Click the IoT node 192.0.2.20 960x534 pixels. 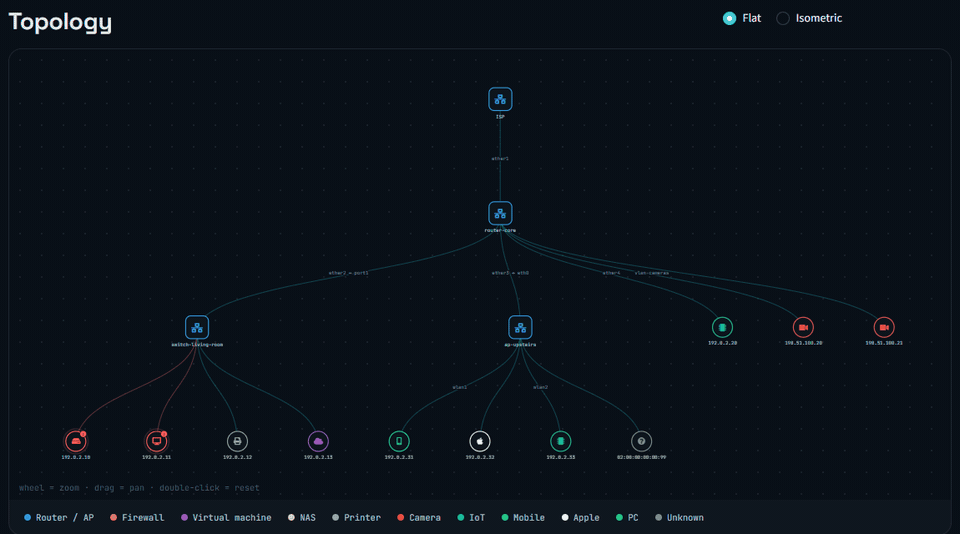pyautogui.click(x=722, y=328)
